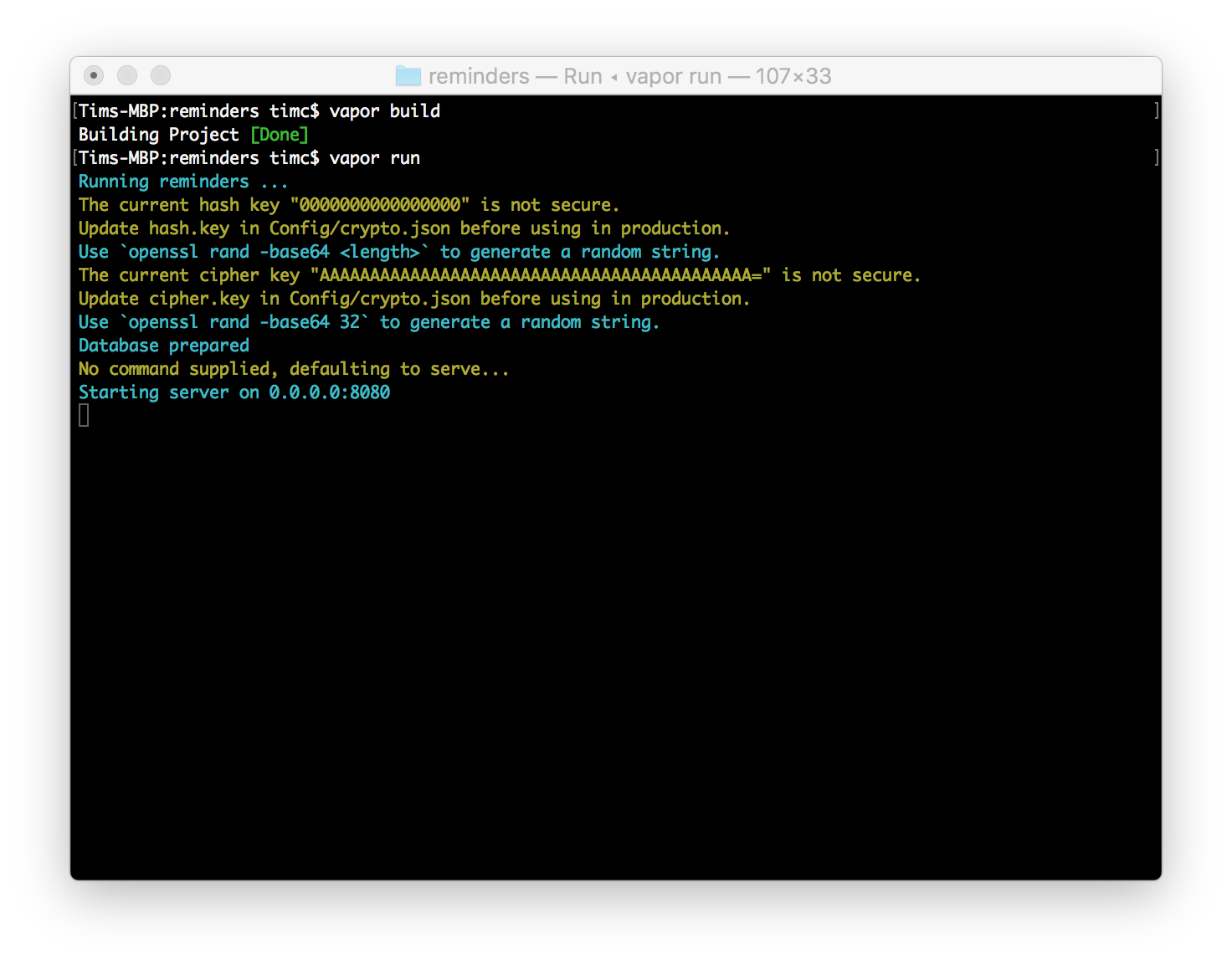Click the "openssl rand -base64 32" hint line
This screenshot has width=1232, height=964.
click(x=369, y=322)
